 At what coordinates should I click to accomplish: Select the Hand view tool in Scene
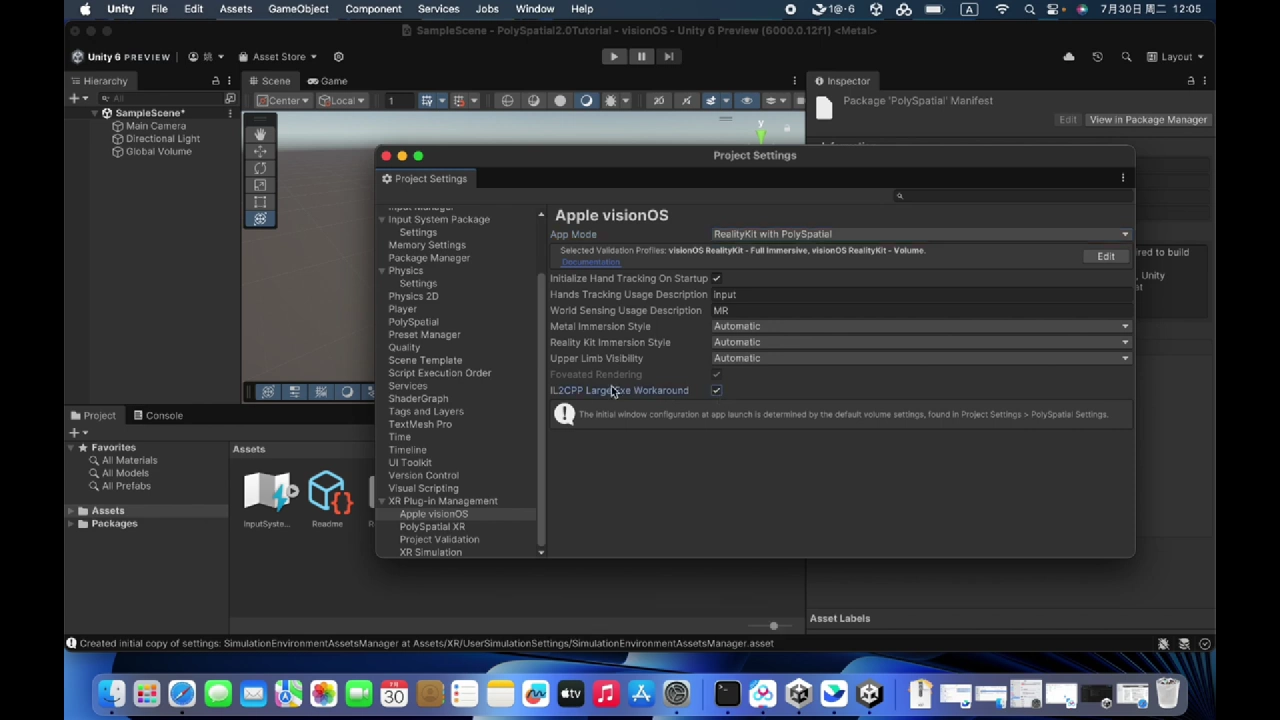tap(260, 134)
